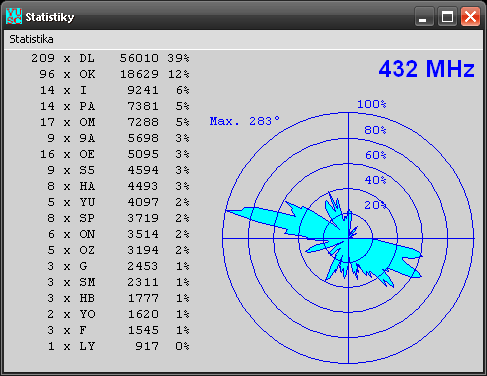Viewport: 487px width, 376px height.
Task: Select the YU row with 4097 points
Action: pyautogui.click(x=118, y=202)
